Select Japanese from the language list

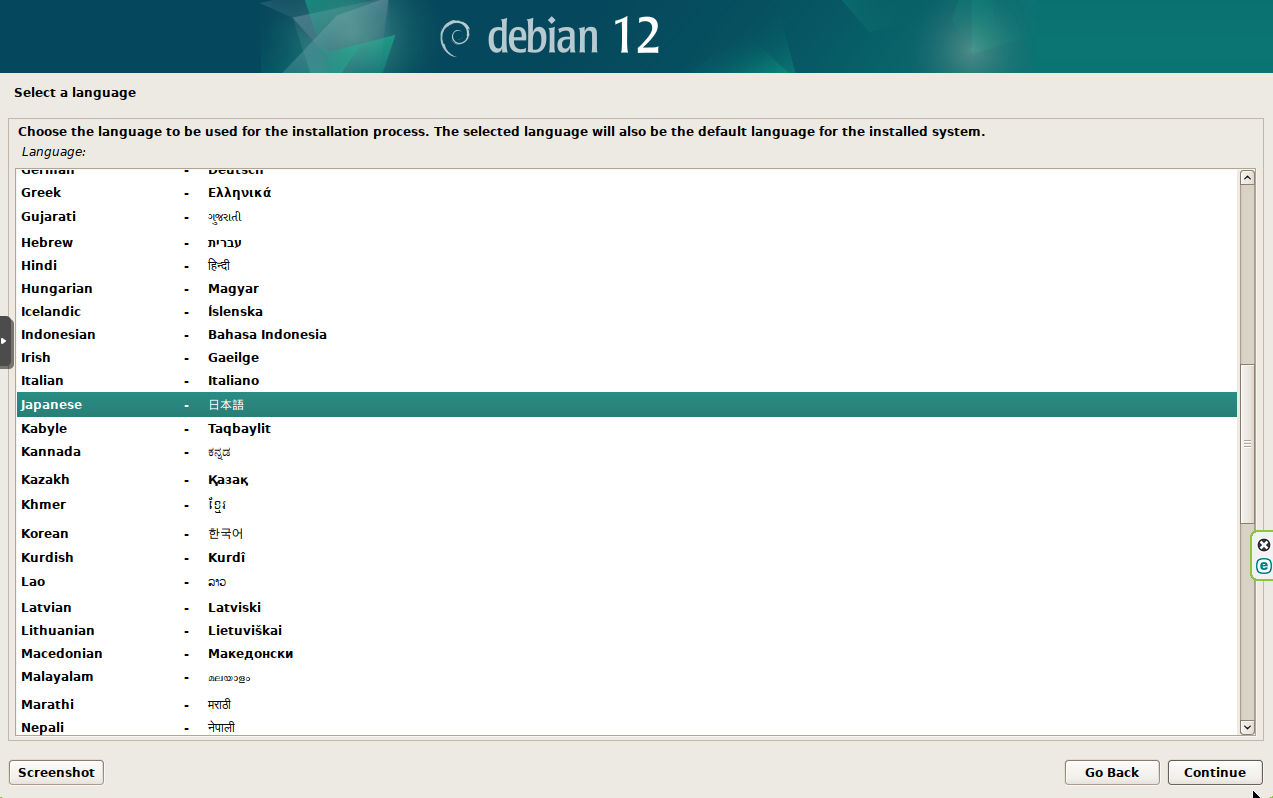tap(52, 405)
